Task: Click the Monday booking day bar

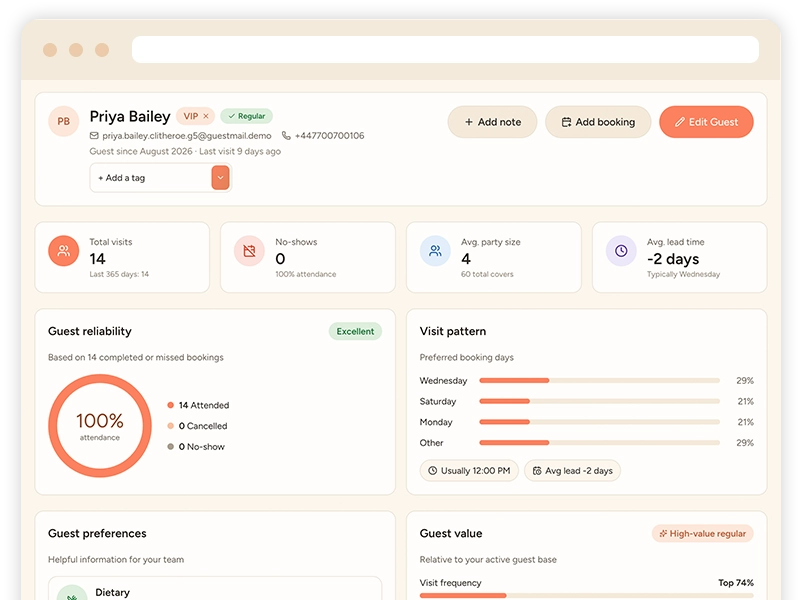Action: 599,422
